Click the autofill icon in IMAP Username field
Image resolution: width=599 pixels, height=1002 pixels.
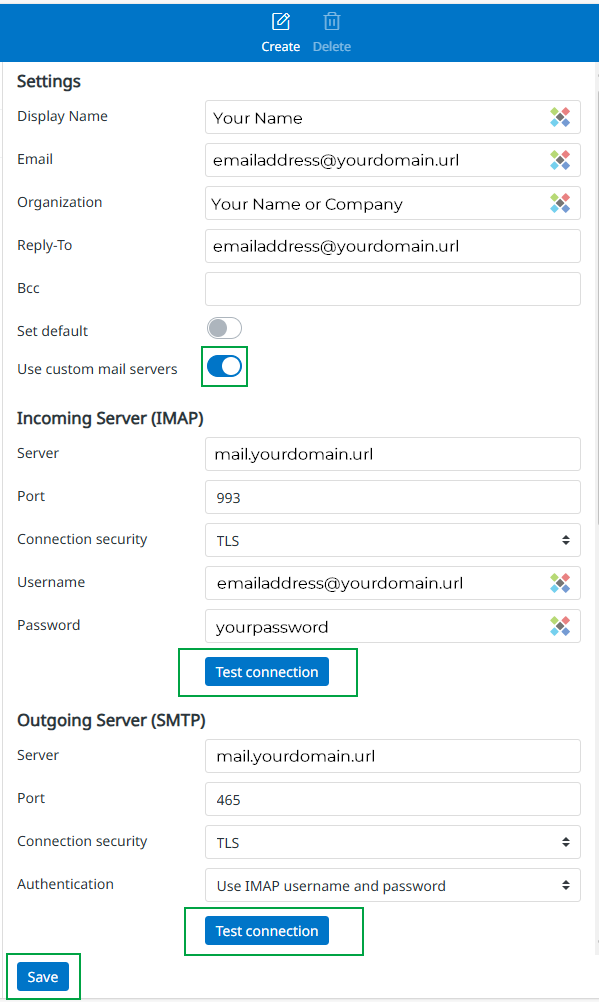[x=560, y=583]
